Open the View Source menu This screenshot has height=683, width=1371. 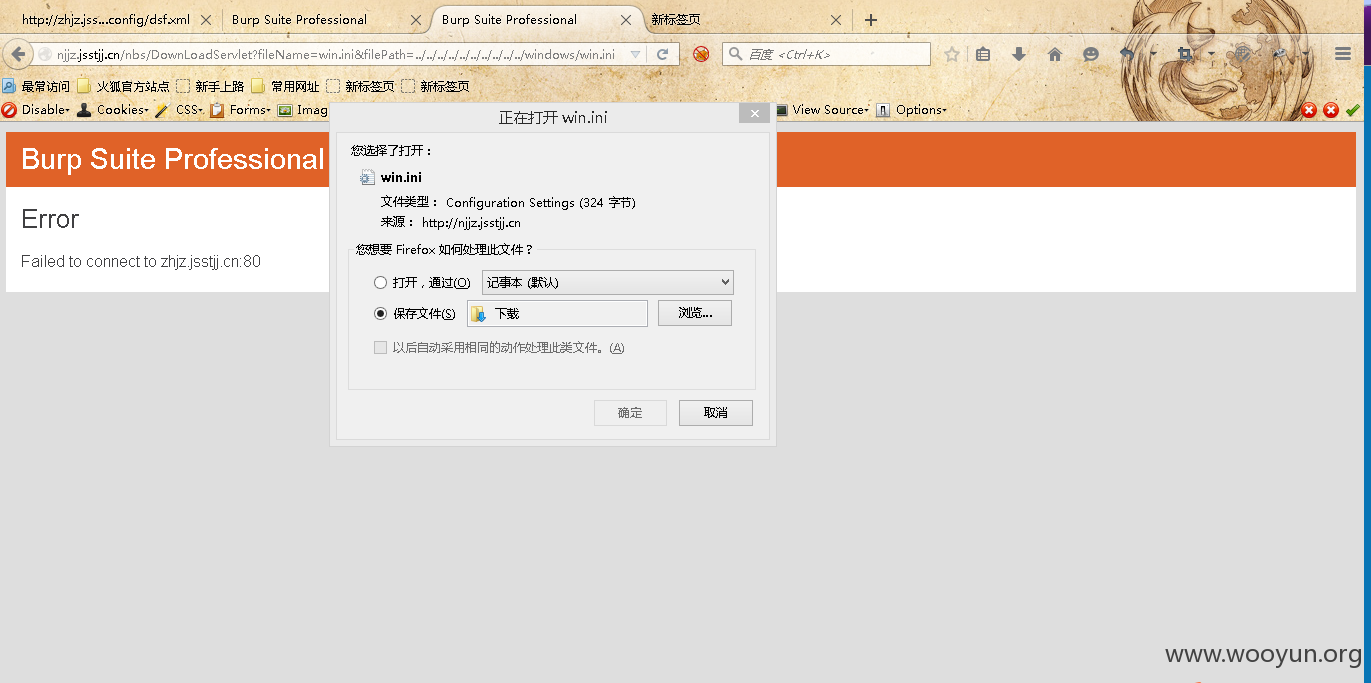pyautogui.click(x=821, y=110)
